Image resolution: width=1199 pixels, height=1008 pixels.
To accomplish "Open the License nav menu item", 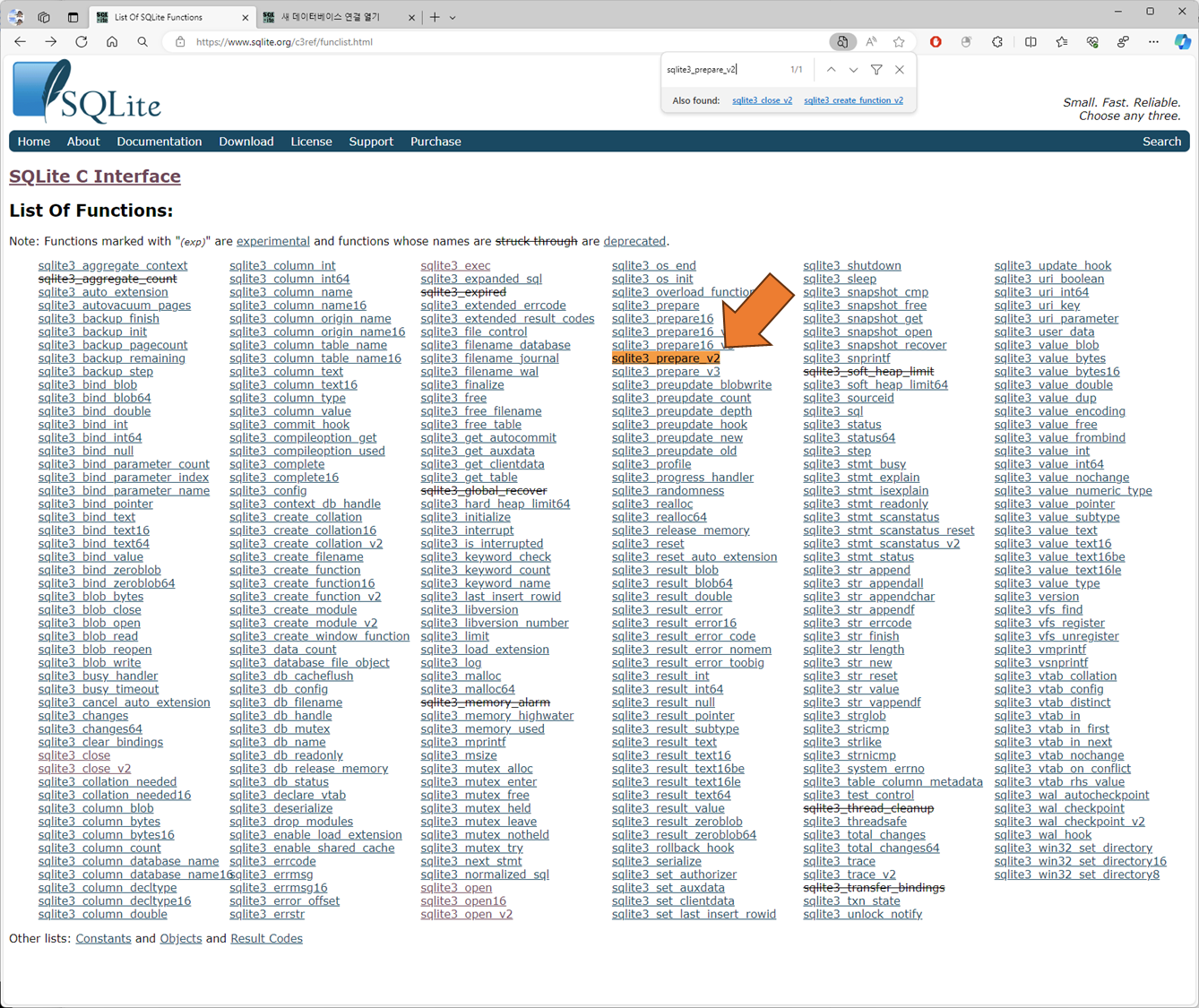I will click(x=311, y=142).
